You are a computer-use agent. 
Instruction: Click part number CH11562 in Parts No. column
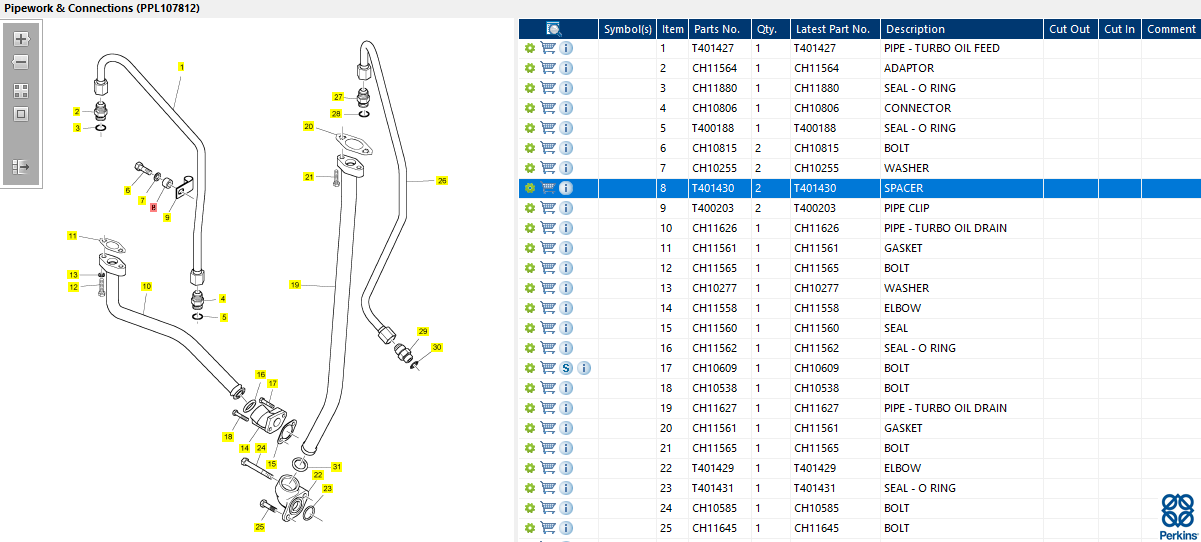(x=714, y=348)
